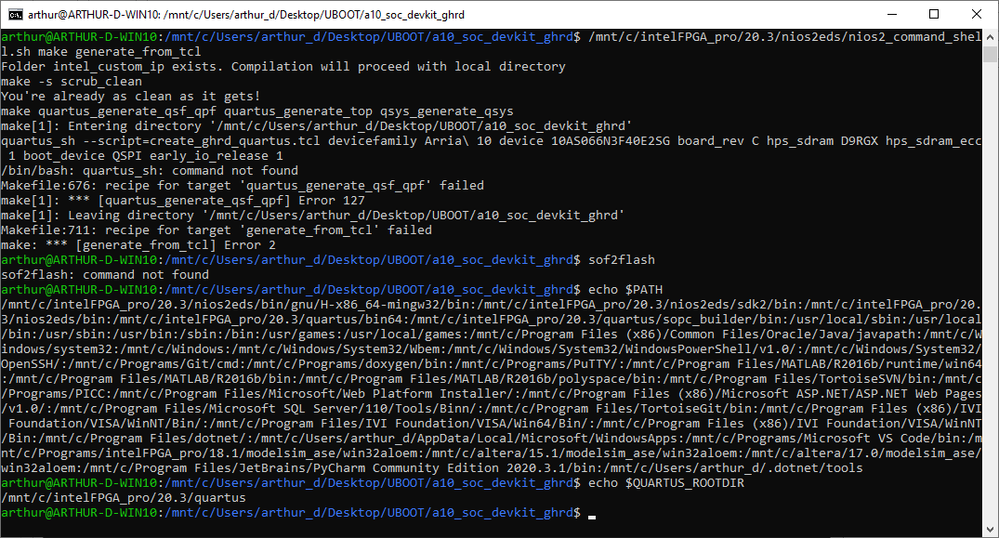Click 'make -s scrub_clean' line
The width and height of the screenshot is (999, 538).
click(71, 82)
